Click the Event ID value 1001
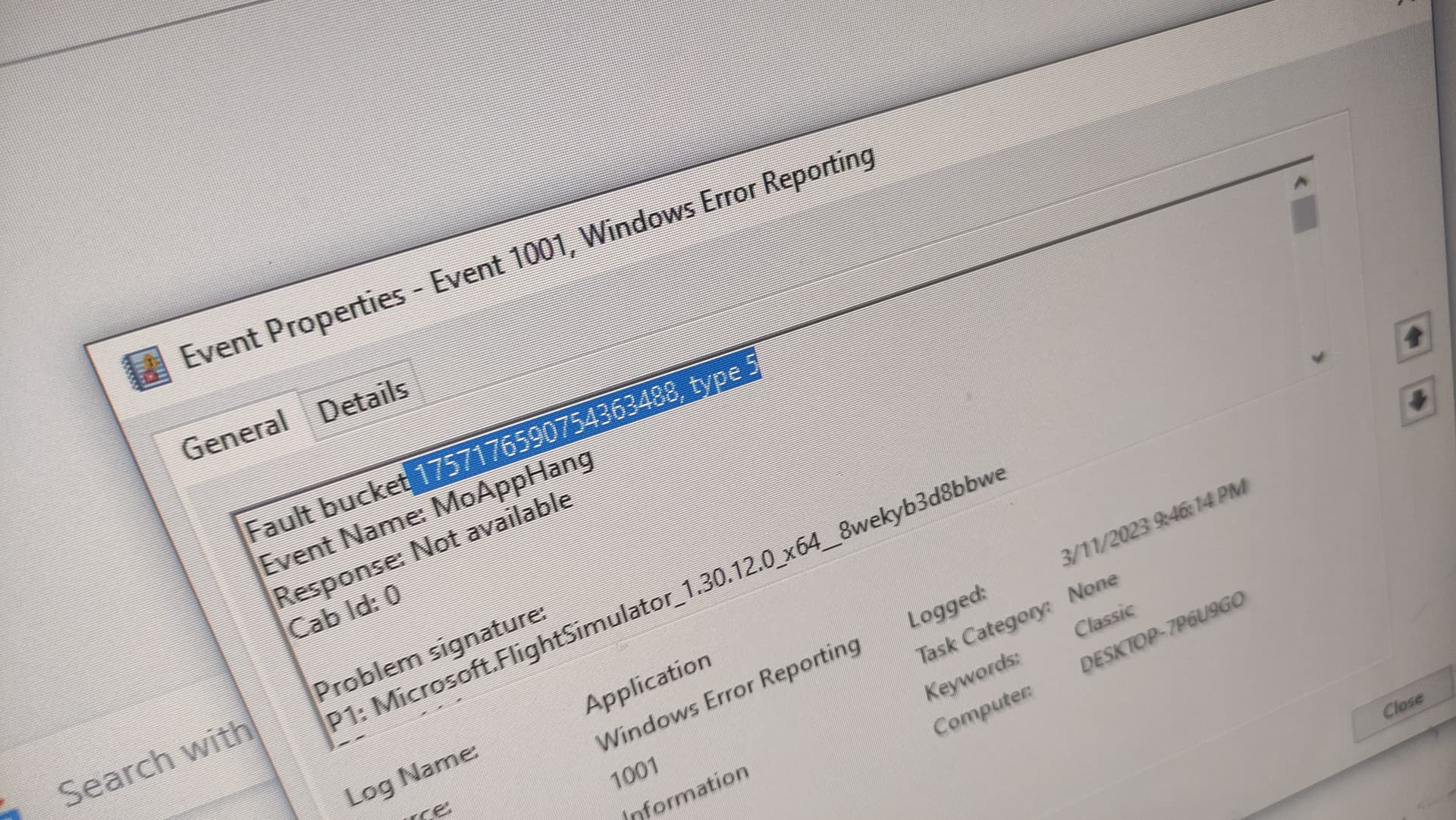The width and height of the screenshot is (1456, 820). [x=634, y=774]
